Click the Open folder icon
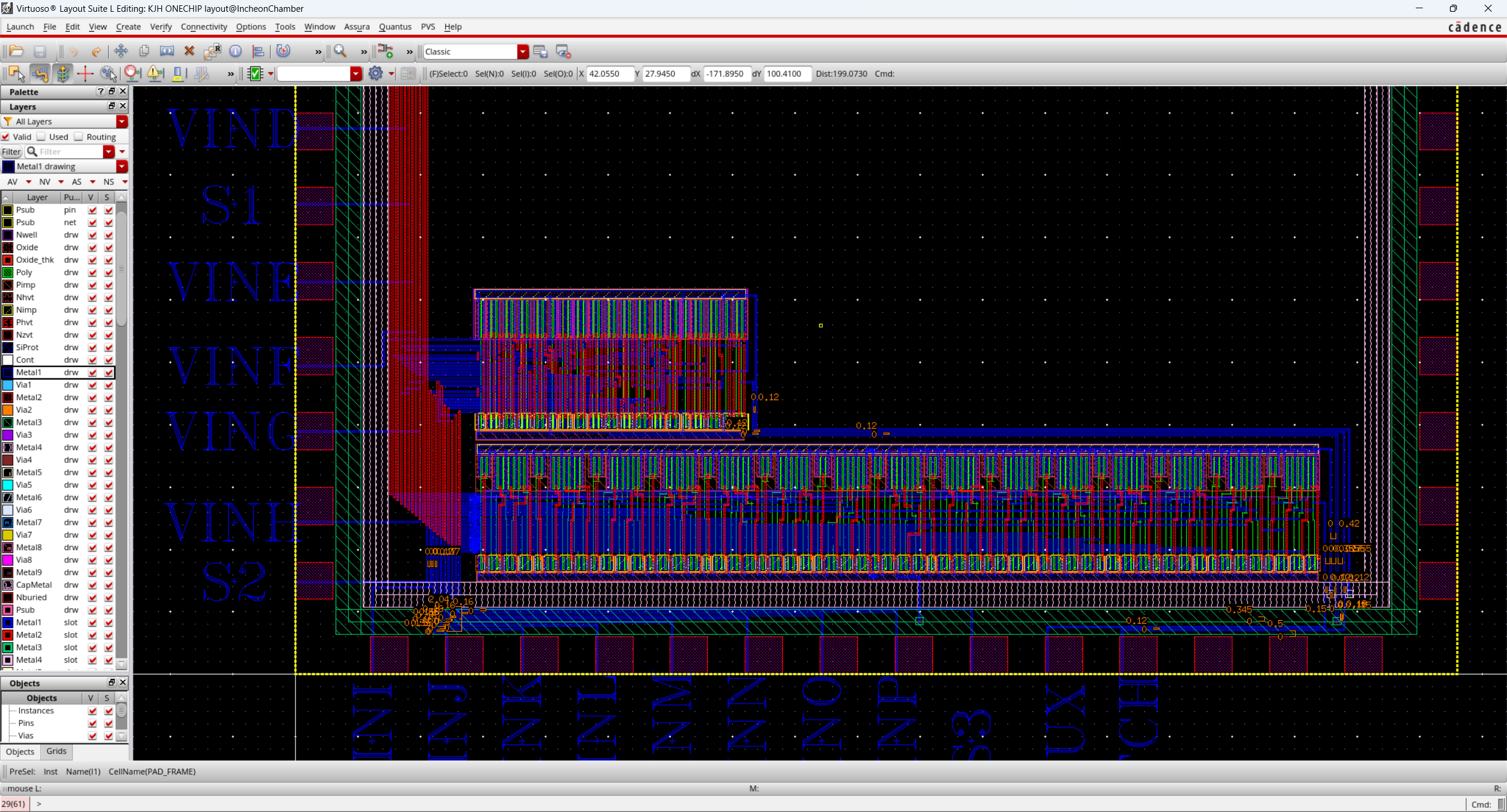 pyautogui.click(x=16, y=51)
